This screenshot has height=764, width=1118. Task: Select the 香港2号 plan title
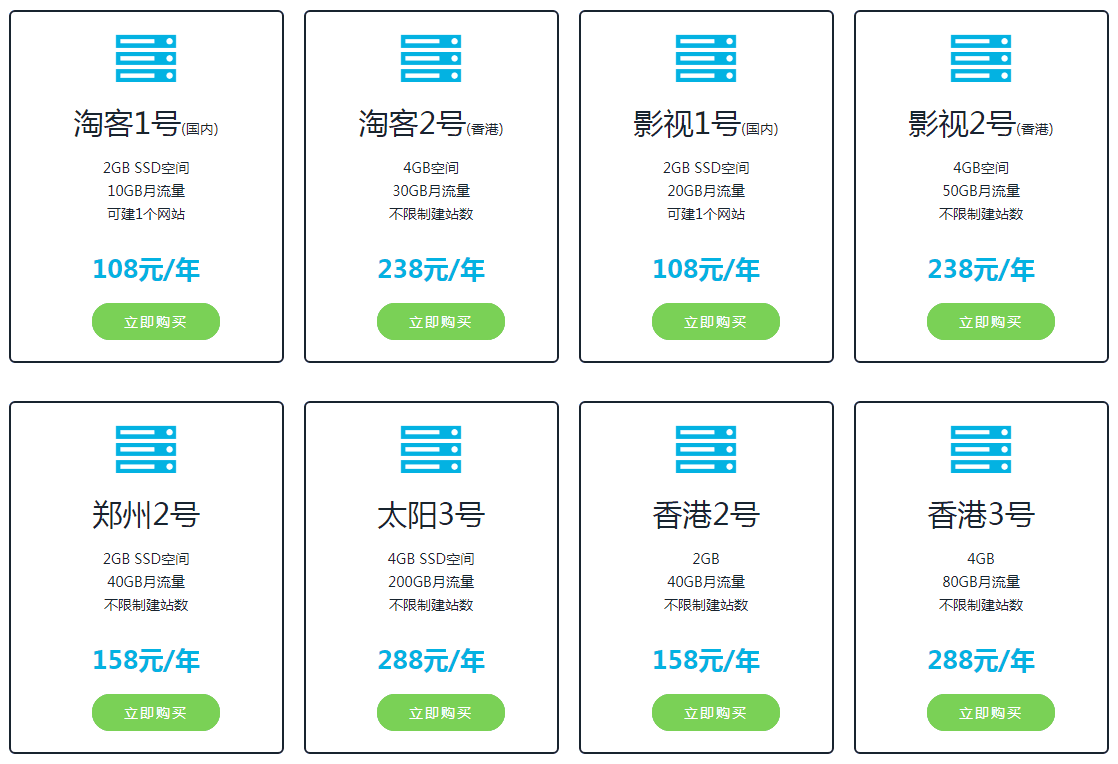pos(706,515)
